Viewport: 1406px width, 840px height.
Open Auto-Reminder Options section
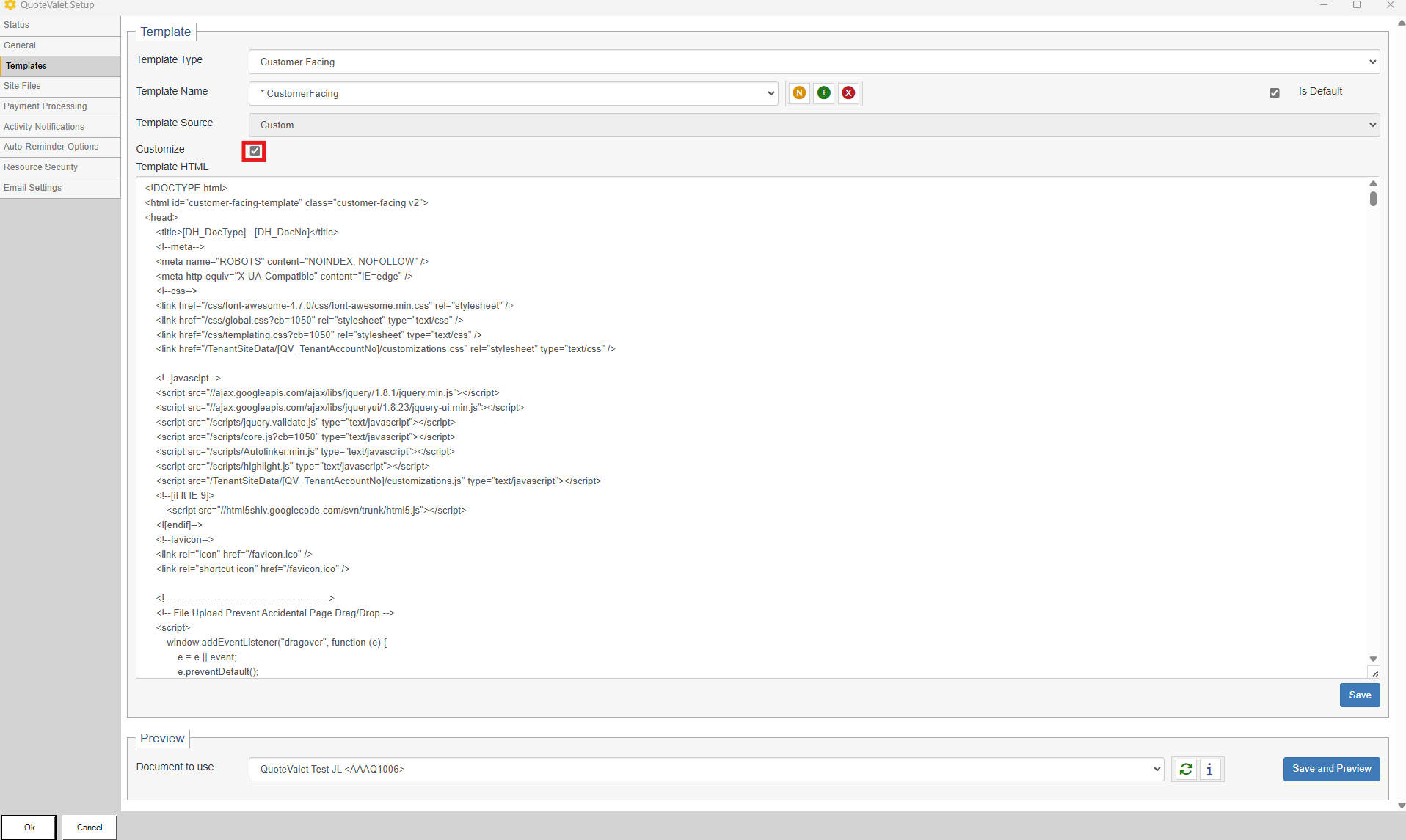click(x=60, y=147)
